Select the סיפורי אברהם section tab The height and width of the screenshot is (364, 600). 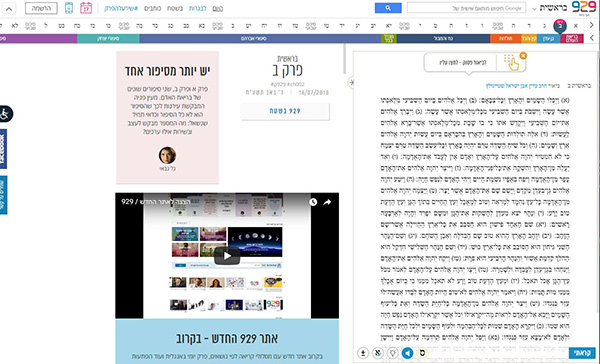click(x=254, y=39)
